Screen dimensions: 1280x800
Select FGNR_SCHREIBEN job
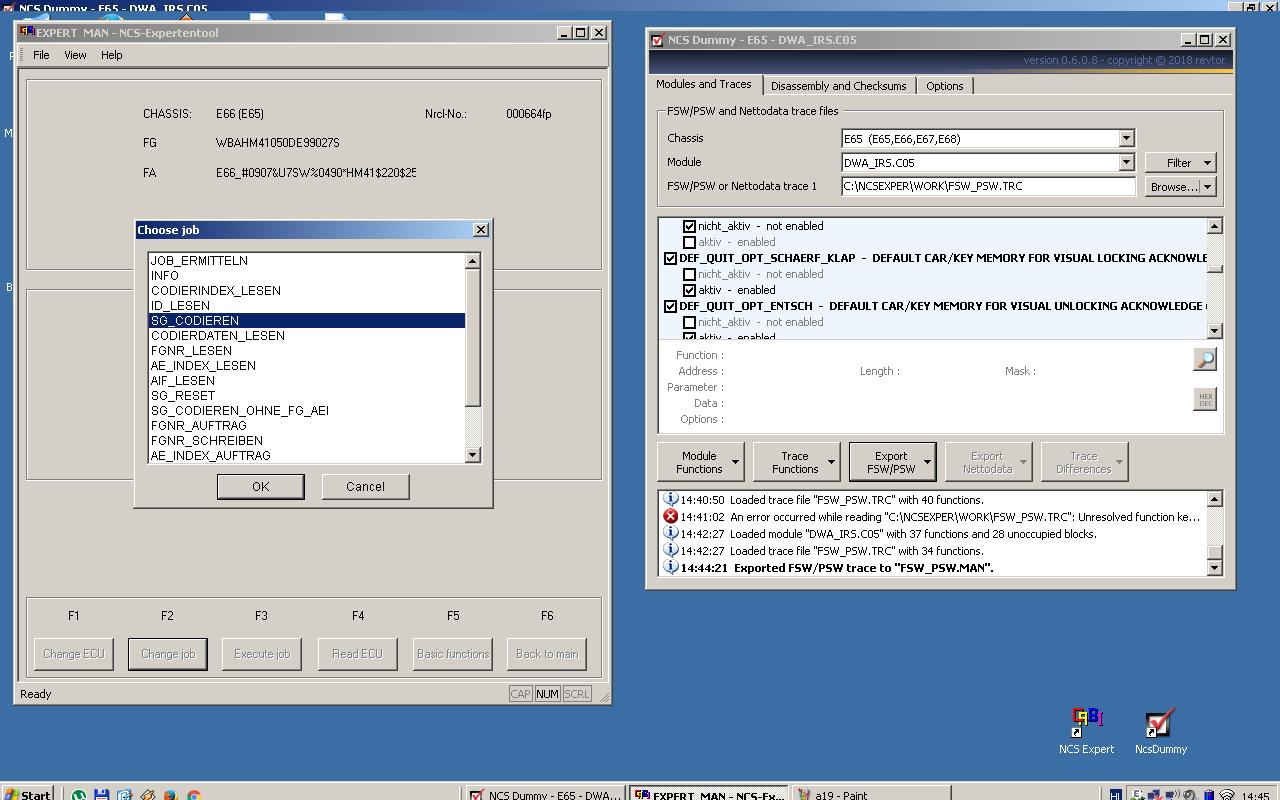click(307, 440)
